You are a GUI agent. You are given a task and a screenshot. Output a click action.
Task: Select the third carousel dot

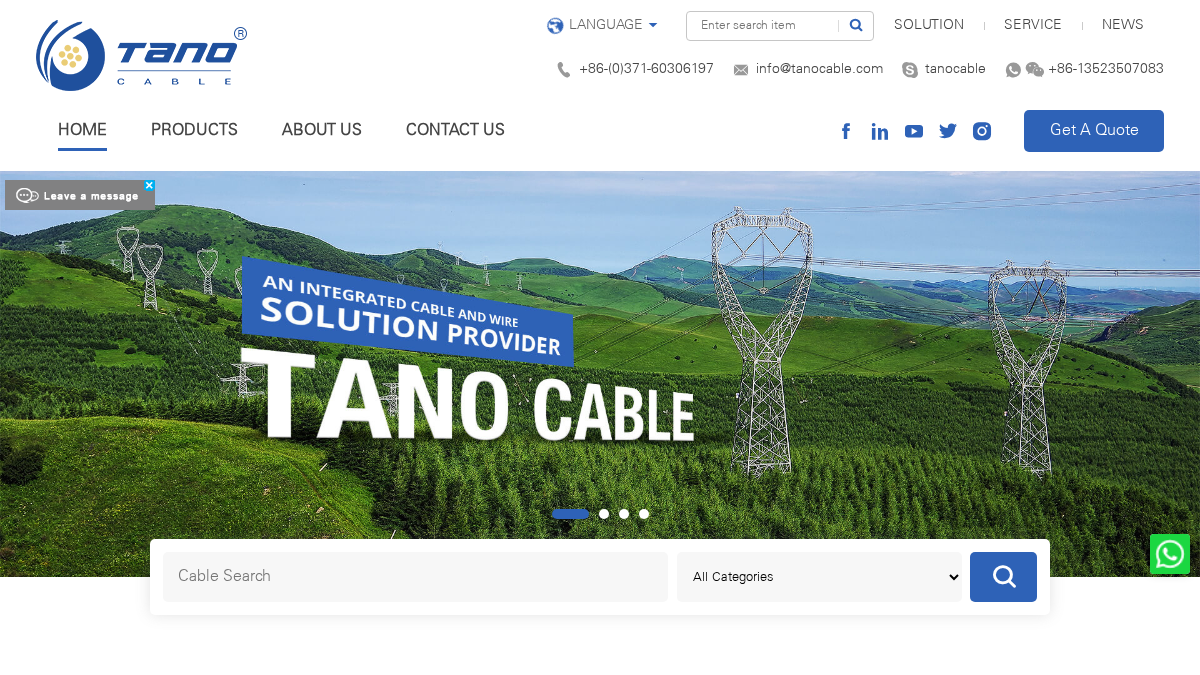click(624, 514)
